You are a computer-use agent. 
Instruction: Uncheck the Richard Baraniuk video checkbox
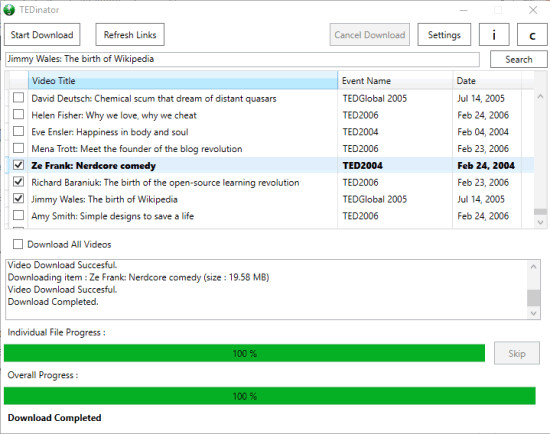pos(18,182)
